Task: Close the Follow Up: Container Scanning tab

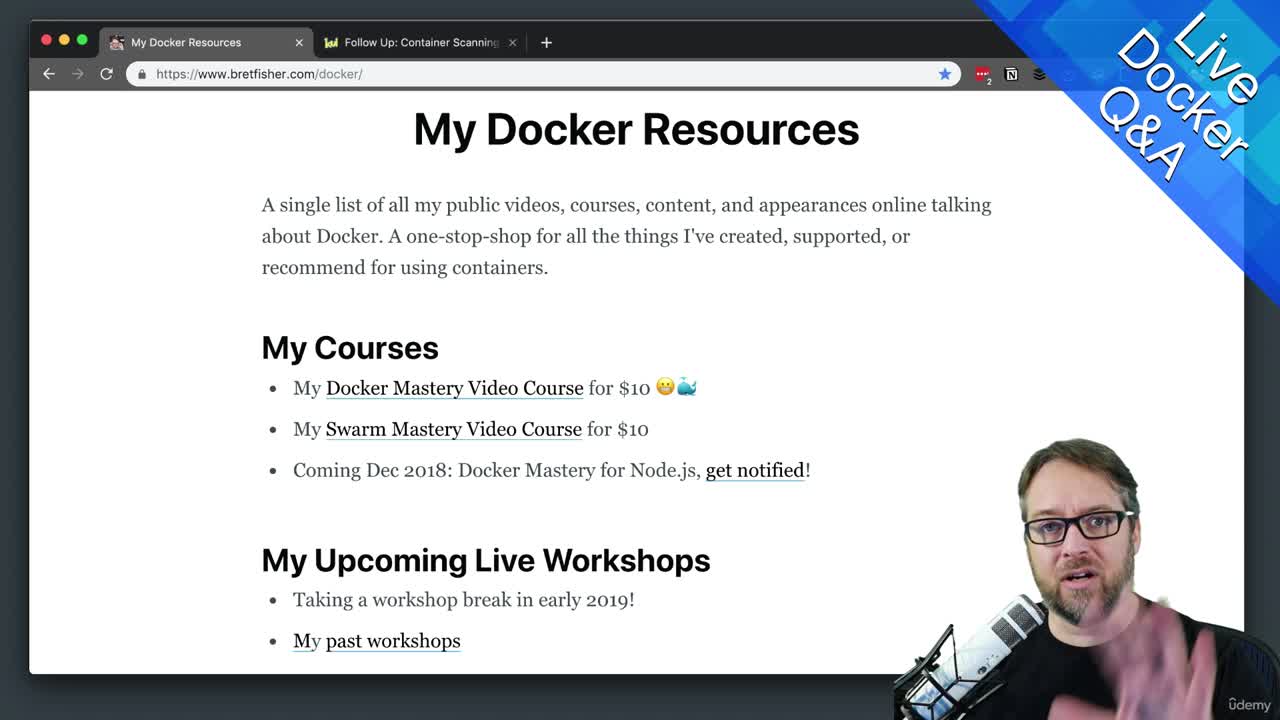Action: (x=513, y=42)
